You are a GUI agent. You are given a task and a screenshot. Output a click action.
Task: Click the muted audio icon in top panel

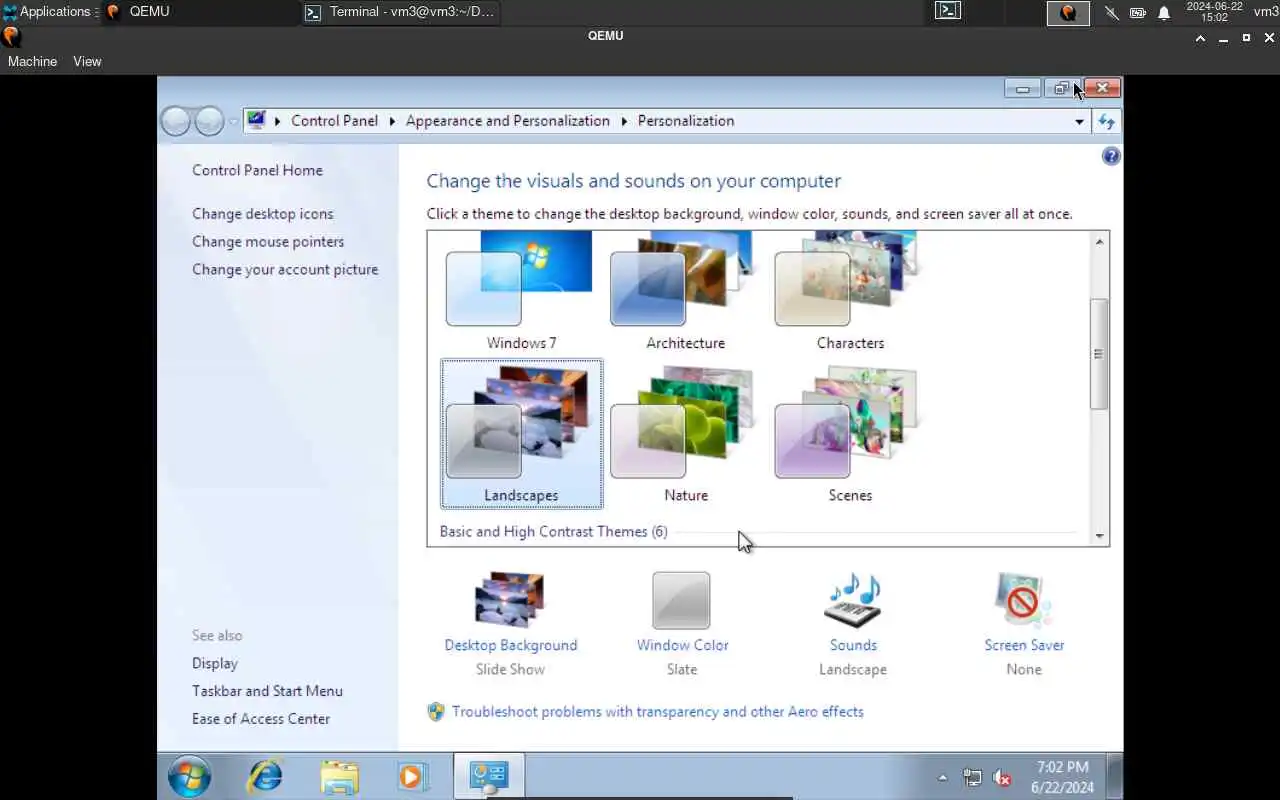coord(1111,13)
